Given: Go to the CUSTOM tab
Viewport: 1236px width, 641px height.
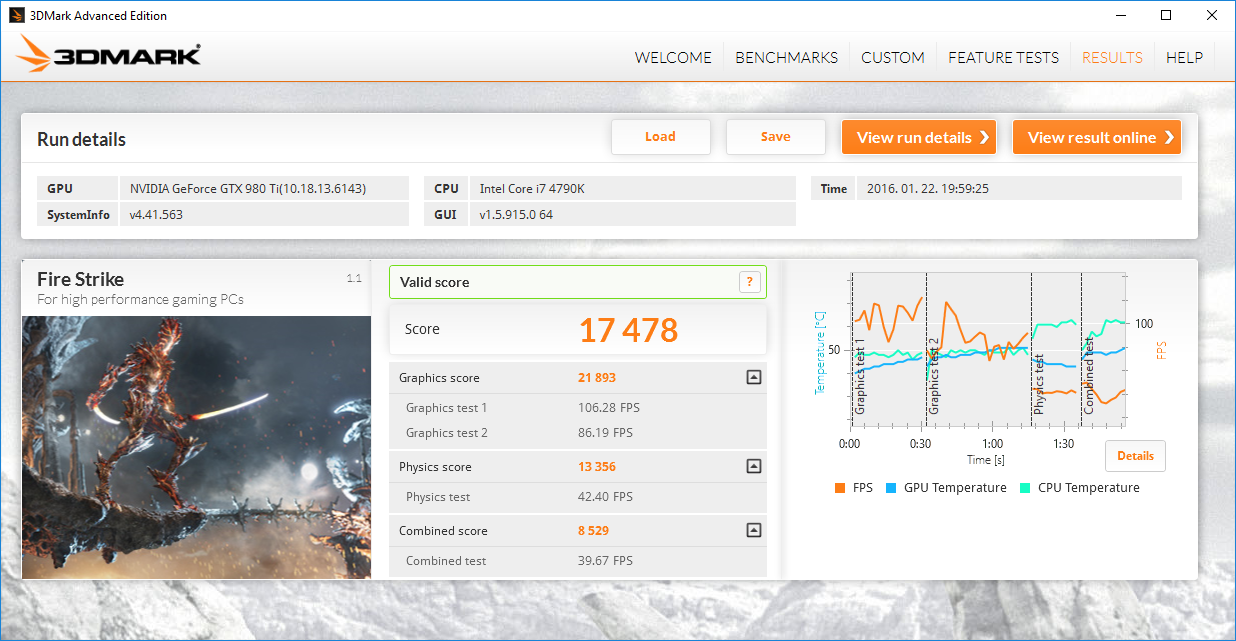Looking at the screenshot, I should 893,57.
